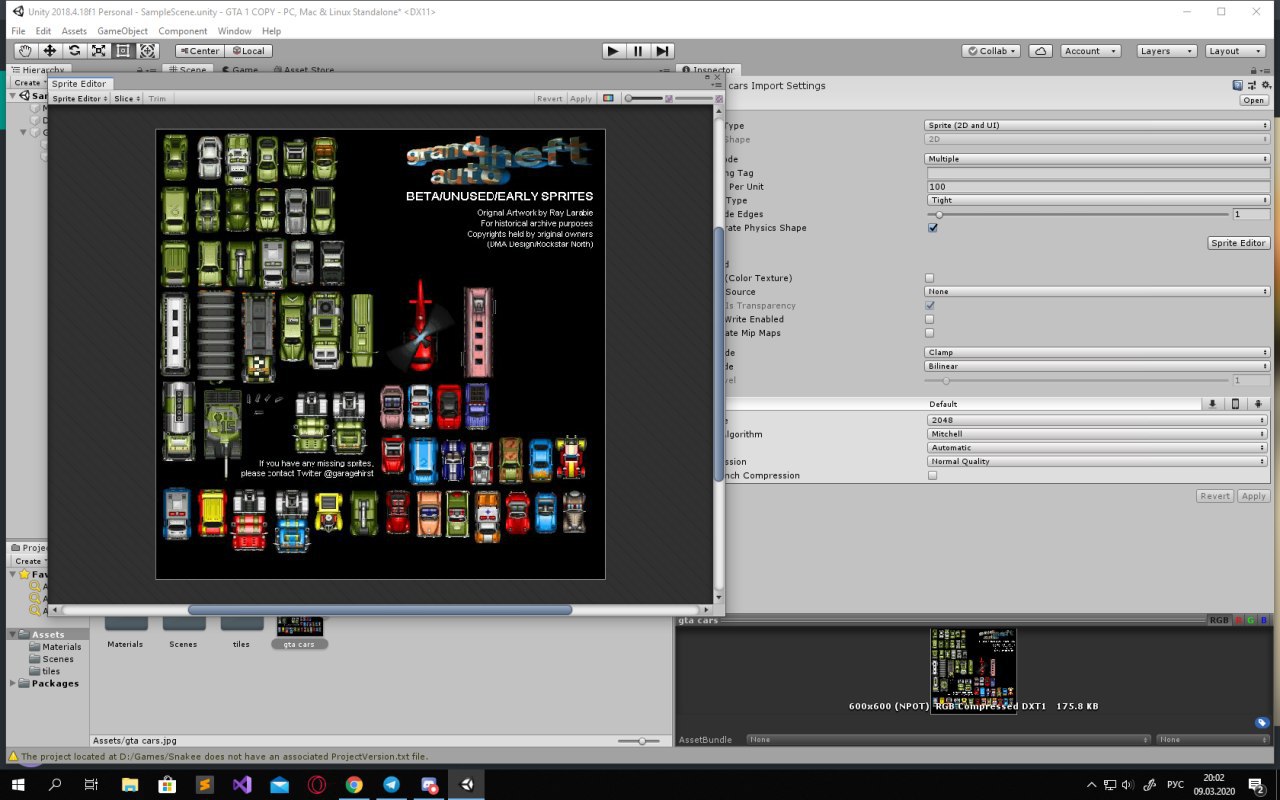Click the Step frame button

662,51
